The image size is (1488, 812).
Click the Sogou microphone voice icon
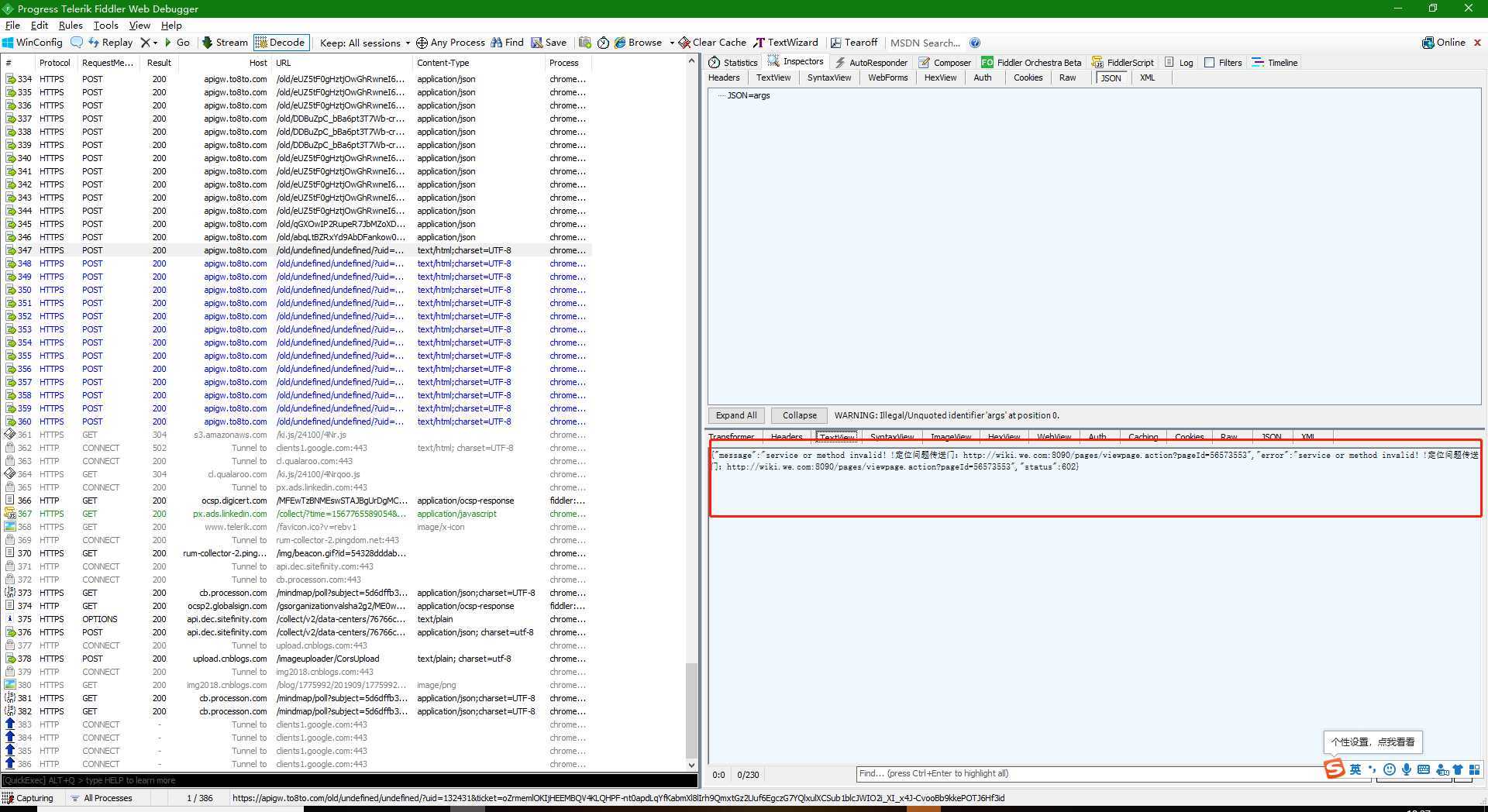coord(1407,769)
